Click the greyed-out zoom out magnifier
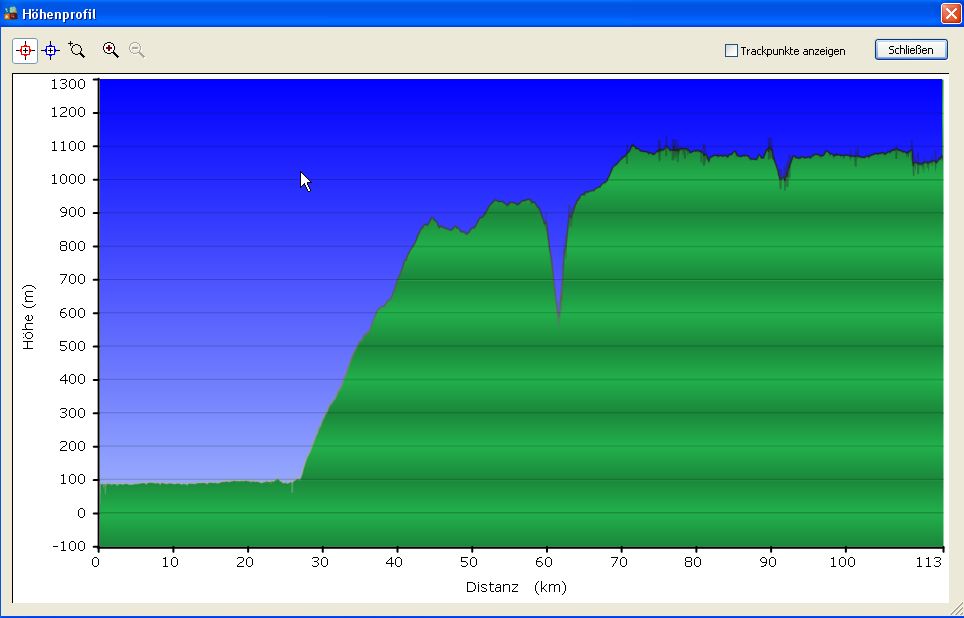 point(136,50)
